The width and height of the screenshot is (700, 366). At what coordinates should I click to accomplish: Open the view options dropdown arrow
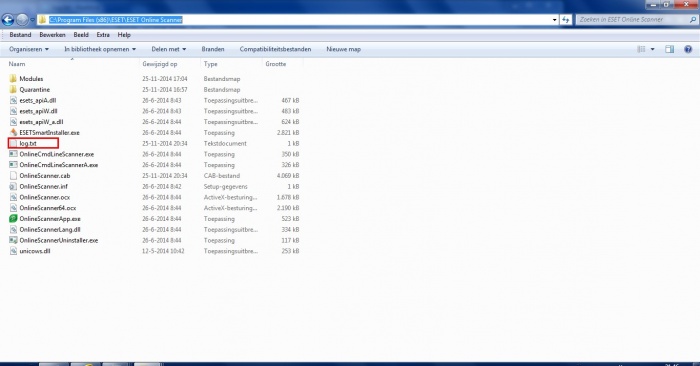652,49
